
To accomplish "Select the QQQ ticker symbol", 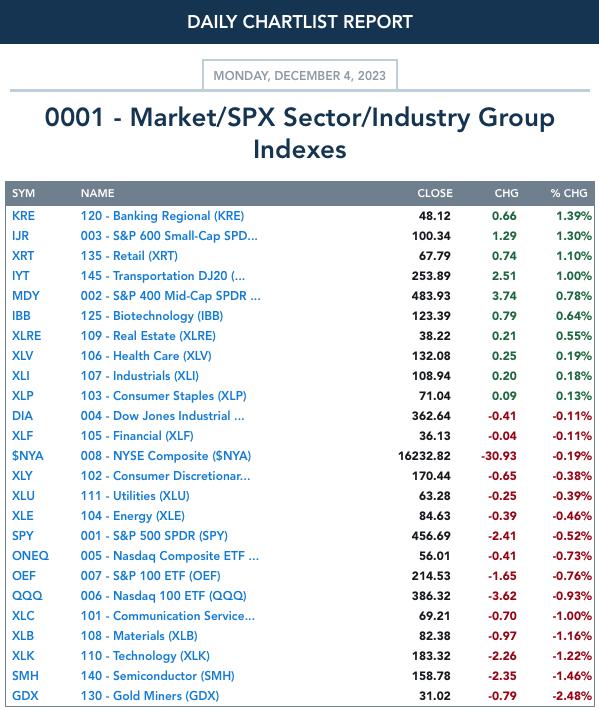I will [27, 595].
